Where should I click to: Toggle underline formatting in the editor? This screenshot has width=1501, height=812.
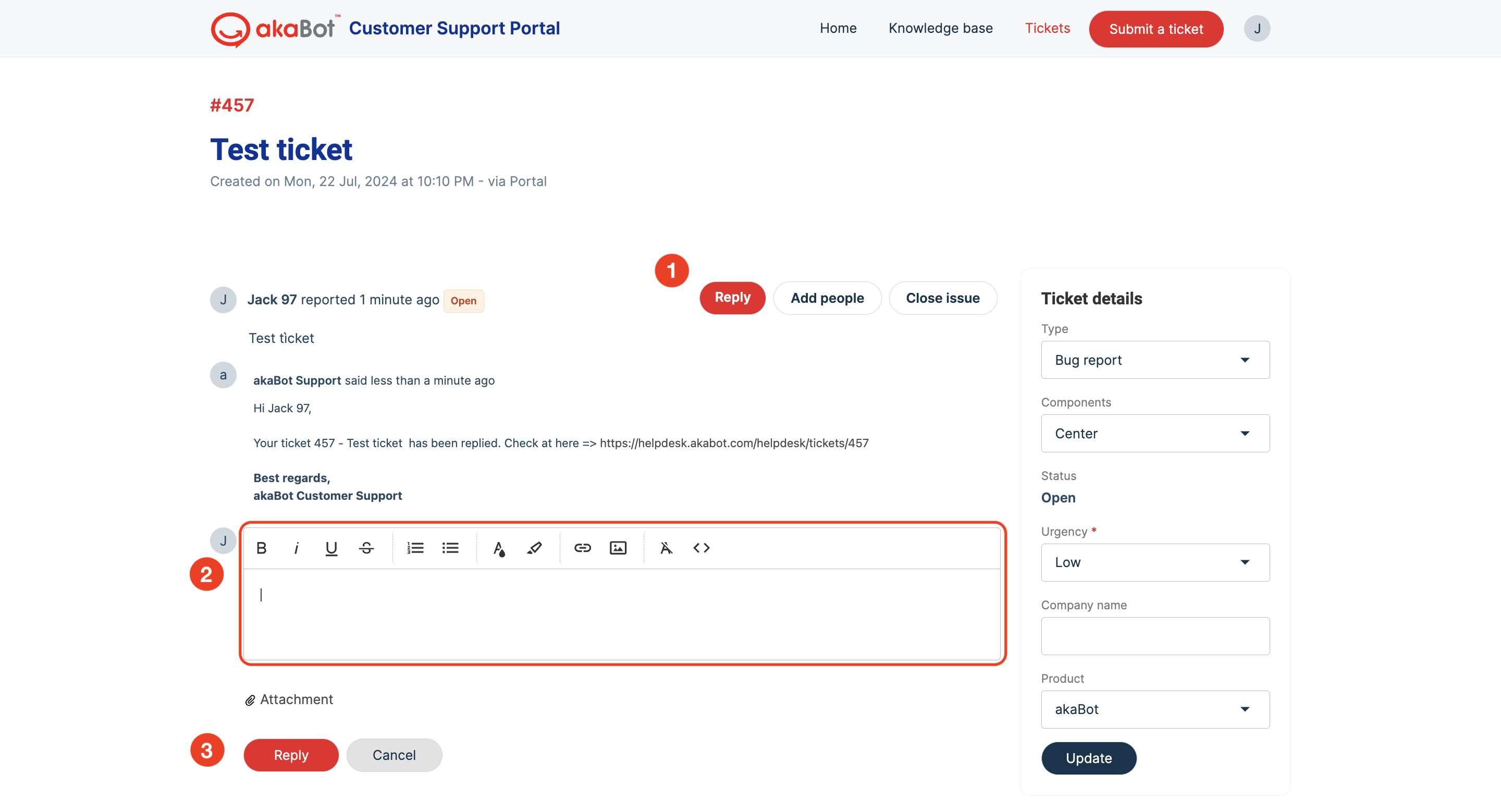click(x=331, y=548)
